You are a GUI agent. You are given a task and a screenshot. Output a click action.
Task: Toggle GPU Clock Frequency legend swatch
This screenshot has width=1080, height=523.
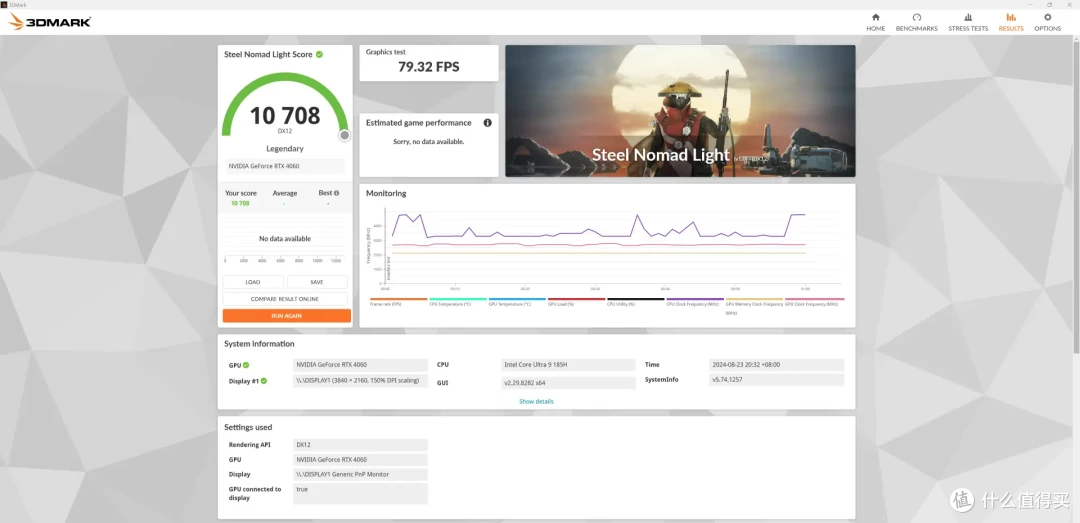[814, 299]
